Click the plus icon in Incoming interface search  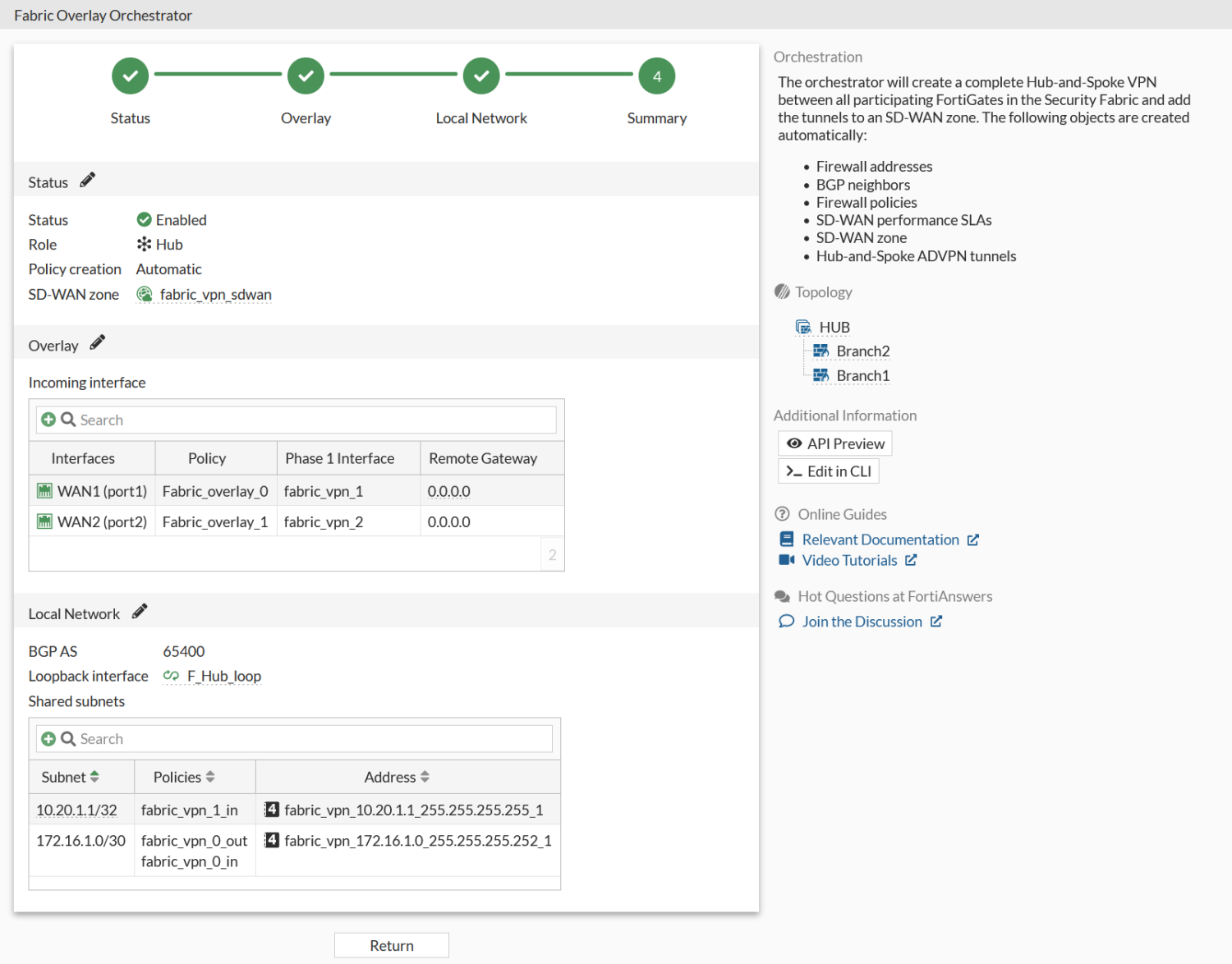coord(48,420)
